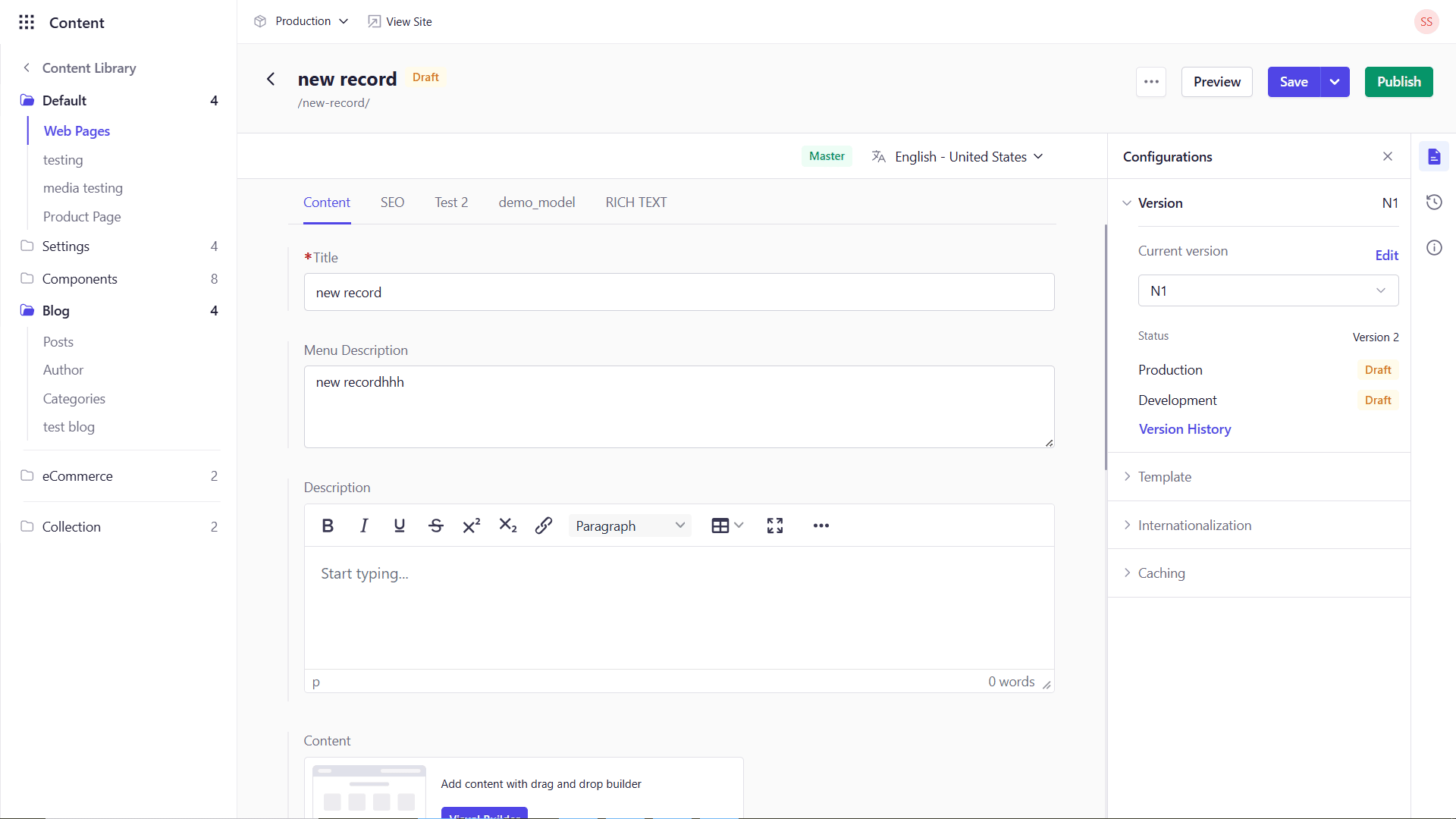This screenshot has height=819, width=1456.
Task: Expand the Template section
Action: click(1165, 477)
